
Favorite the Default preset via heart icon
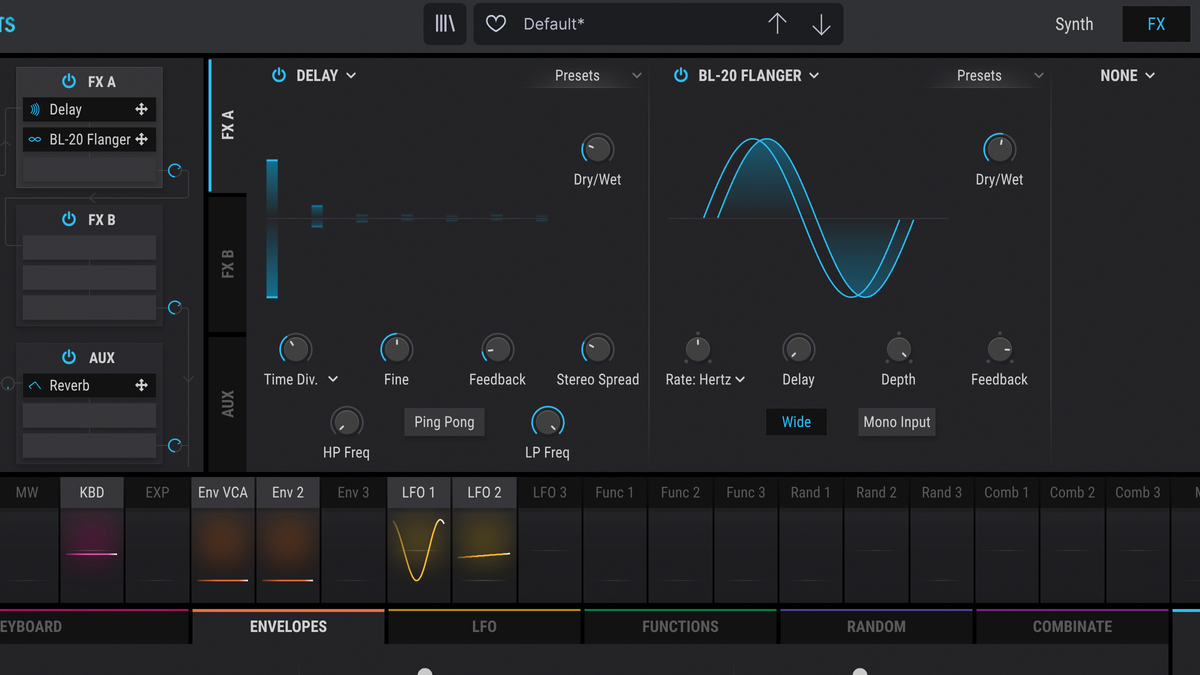point(495,23)
